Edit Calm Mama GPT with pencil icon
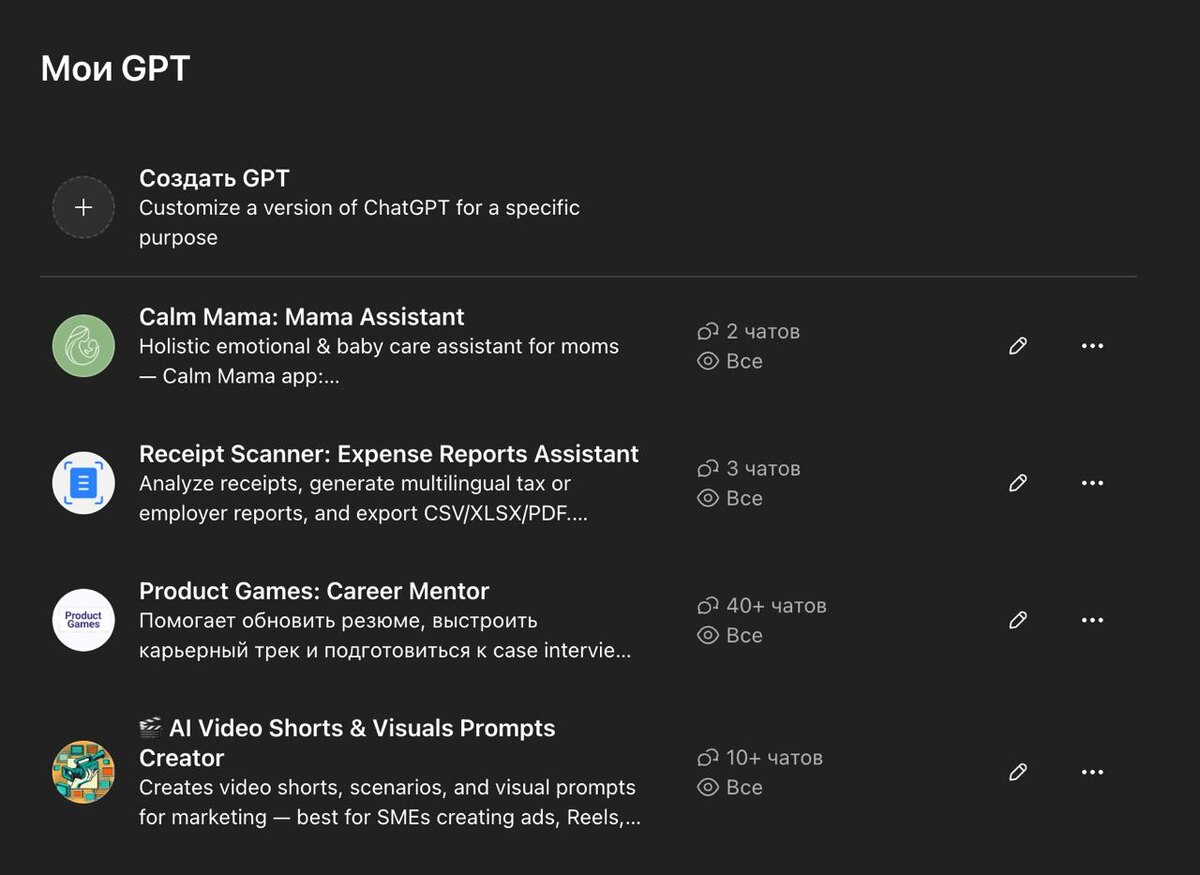 point(1018,346)
